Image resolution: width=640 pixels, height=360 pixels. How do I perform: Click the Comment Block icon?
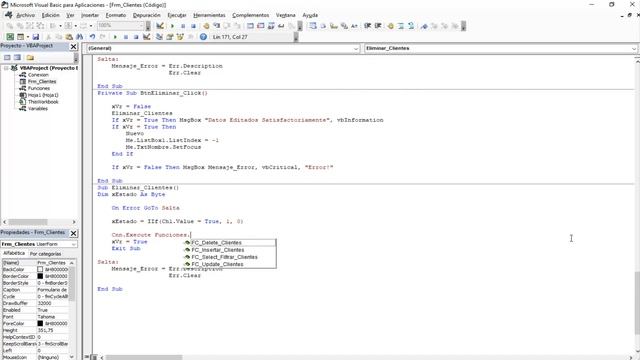tap(401, 26)
